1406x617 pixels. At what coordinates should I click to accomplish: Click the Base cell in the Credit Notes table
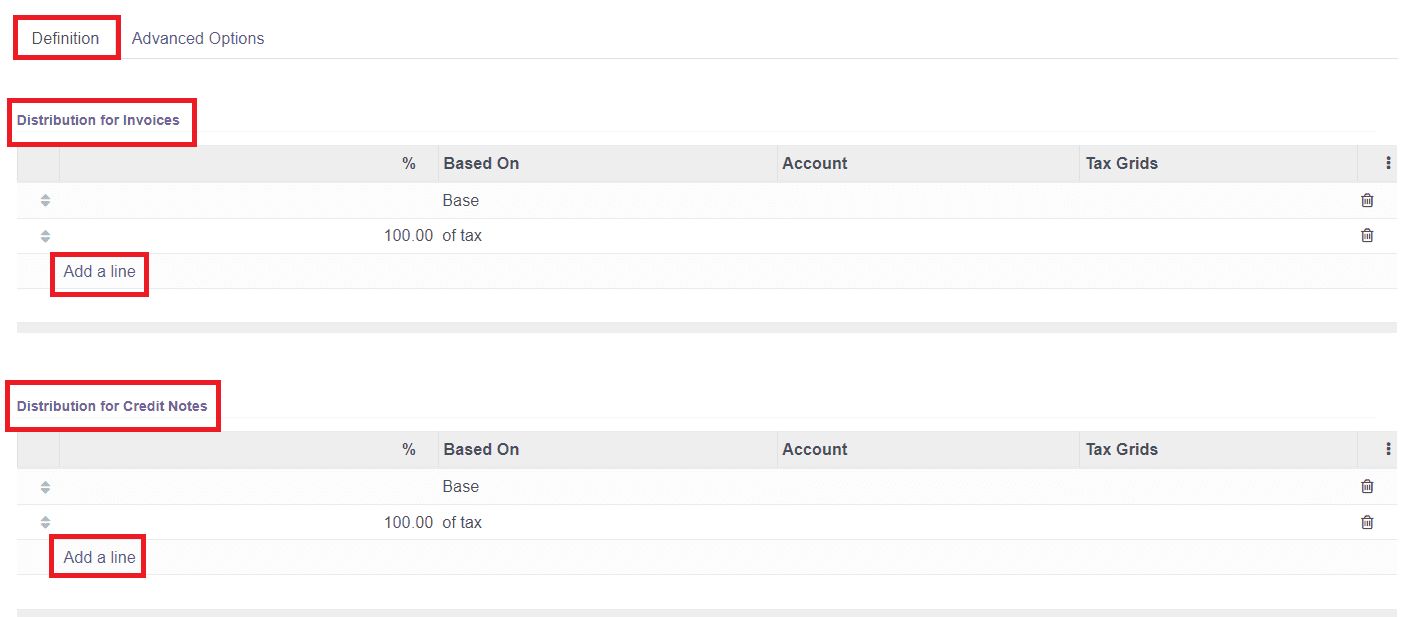click(462, 486)
